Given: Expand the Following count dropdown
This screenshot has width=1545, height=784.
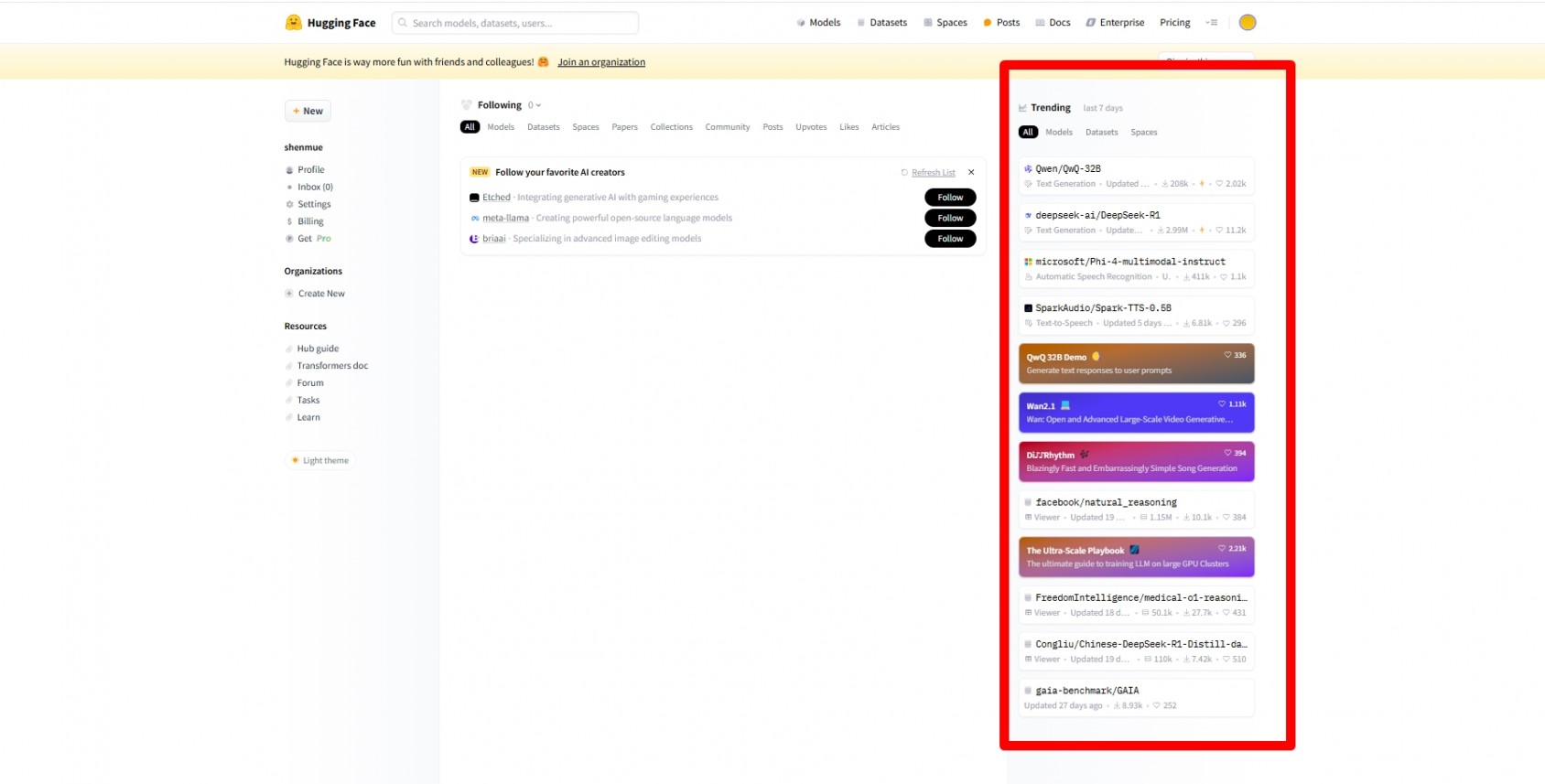Looking at the screenshot, I should coord(535,105).
